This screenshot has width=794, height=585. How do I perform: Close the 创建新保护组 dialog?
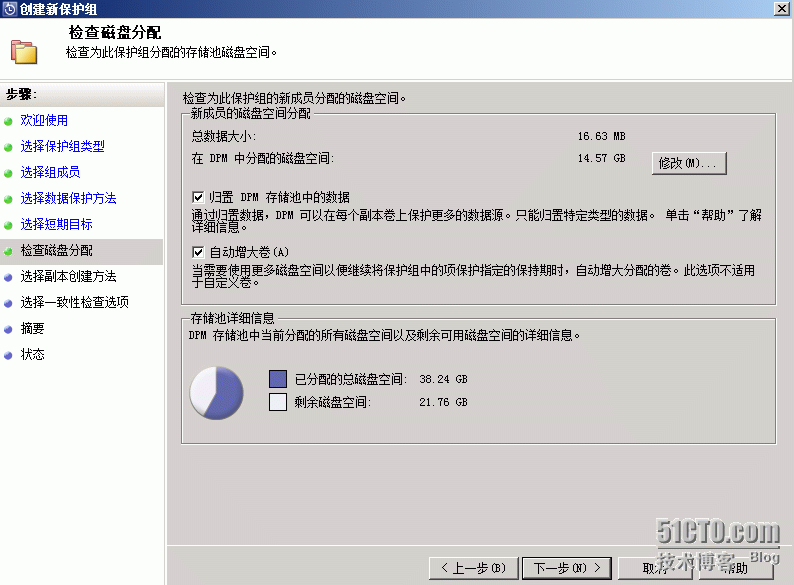tap(782, 9)
